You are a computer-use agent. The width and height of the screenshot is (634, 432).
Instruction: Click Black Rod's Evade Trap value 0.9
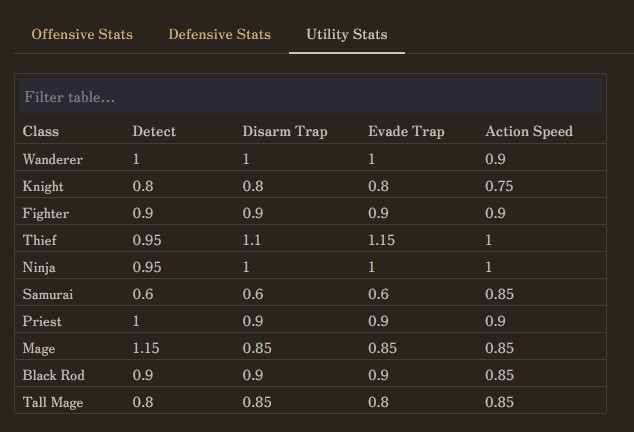378,375
